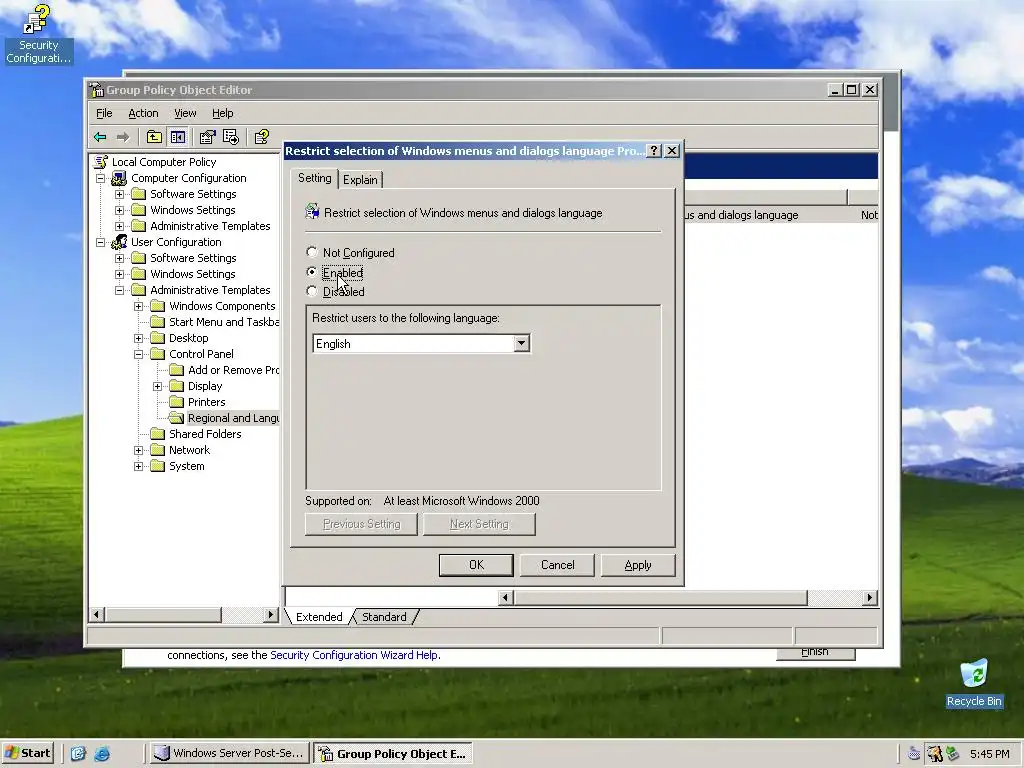This screenshot has width=1024, height=768.
Task: Click the Next Setting button
Action: tap(479, 524)
